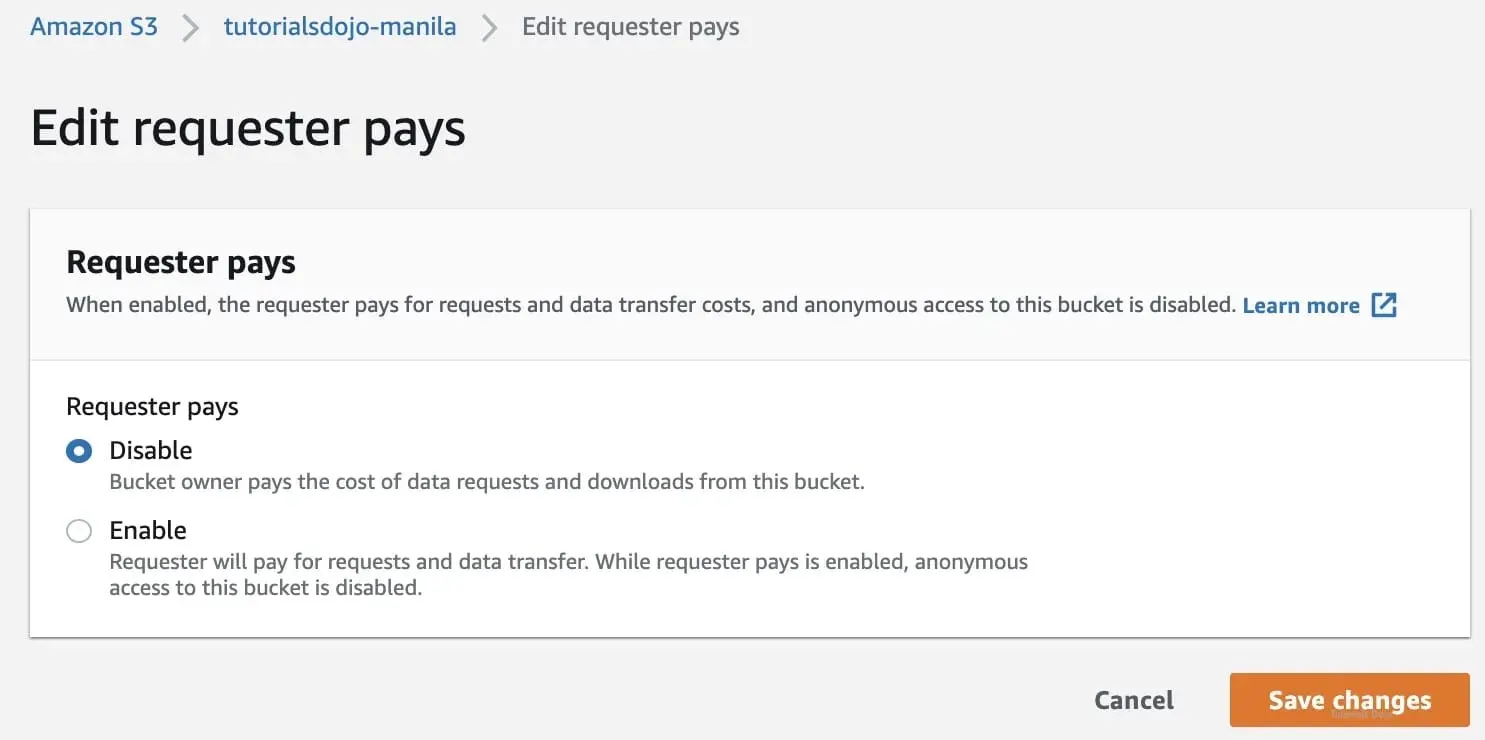Click the chevron after tutorialsdojo-manila breadcrumb
The image size is (1485, 740).
tap(489, 28)
